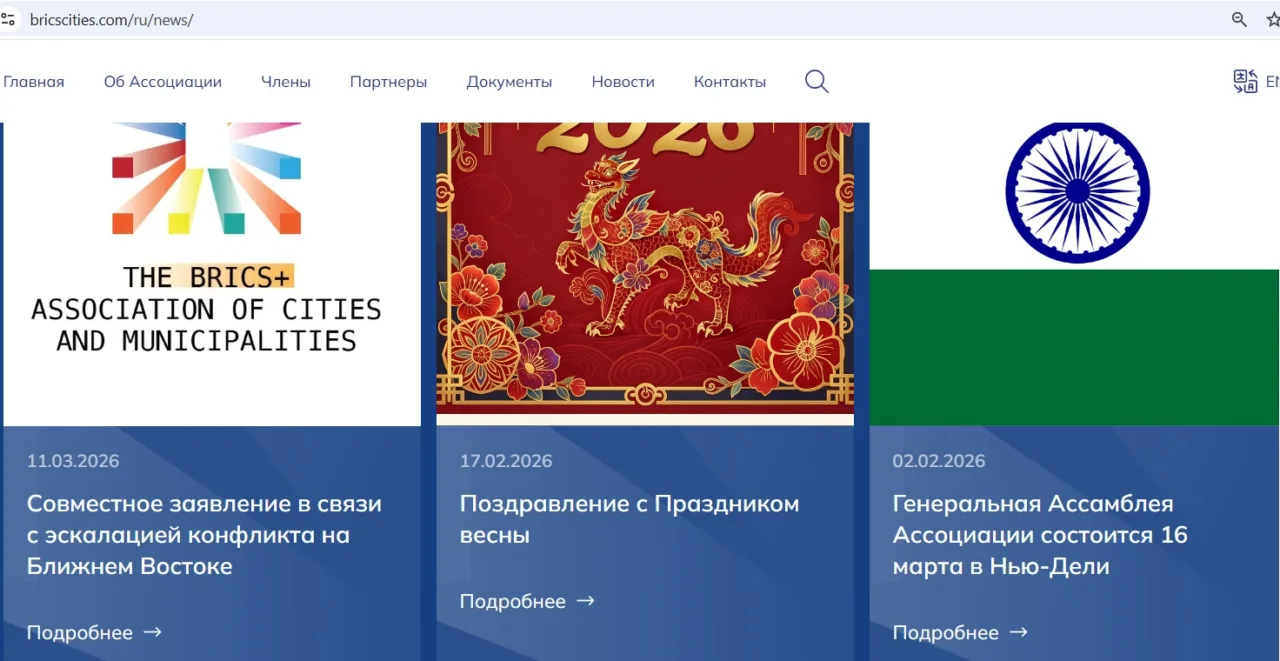Click the arrow next to first Подробнее link

pos(153,632)
